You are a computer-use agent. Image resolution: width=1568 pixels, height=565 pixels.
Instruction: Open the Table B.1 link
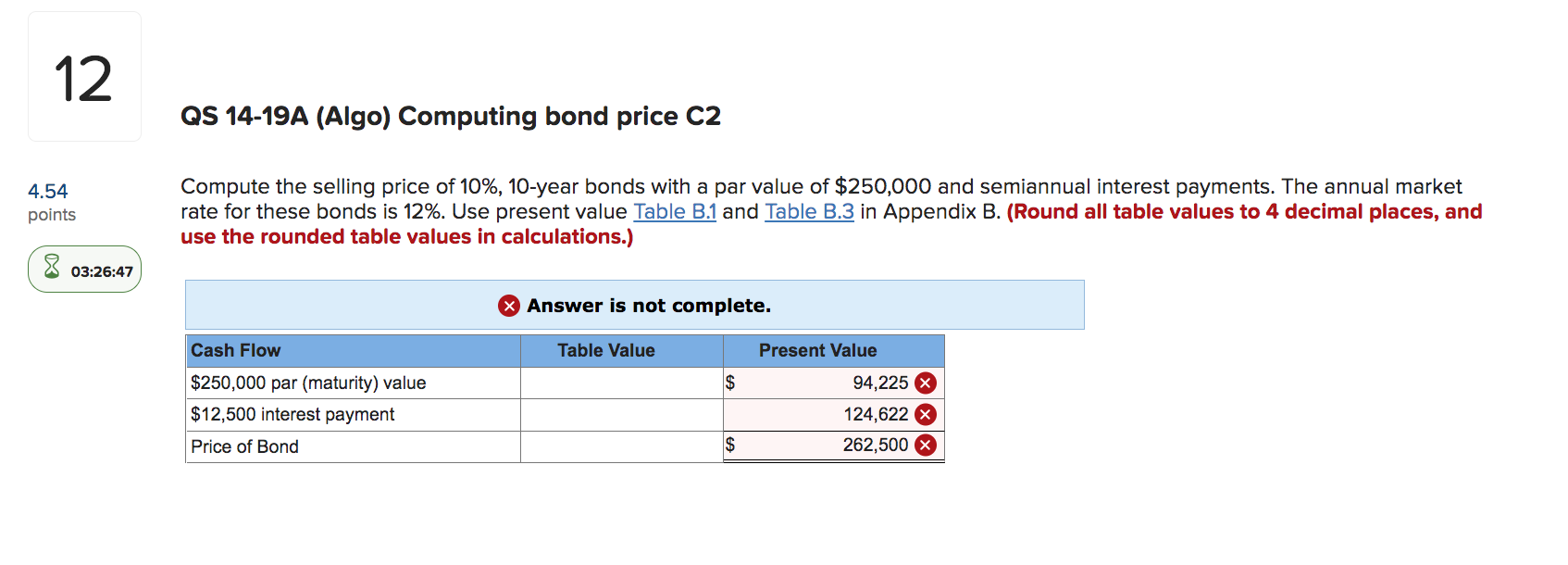point(675,211)
